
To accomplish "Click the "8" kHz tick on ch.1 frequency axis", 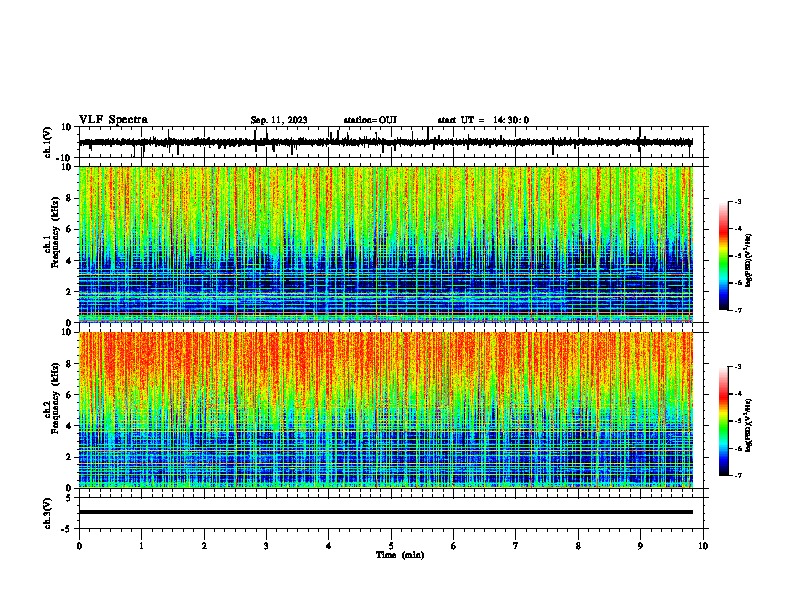I will [x=70, y=198].
